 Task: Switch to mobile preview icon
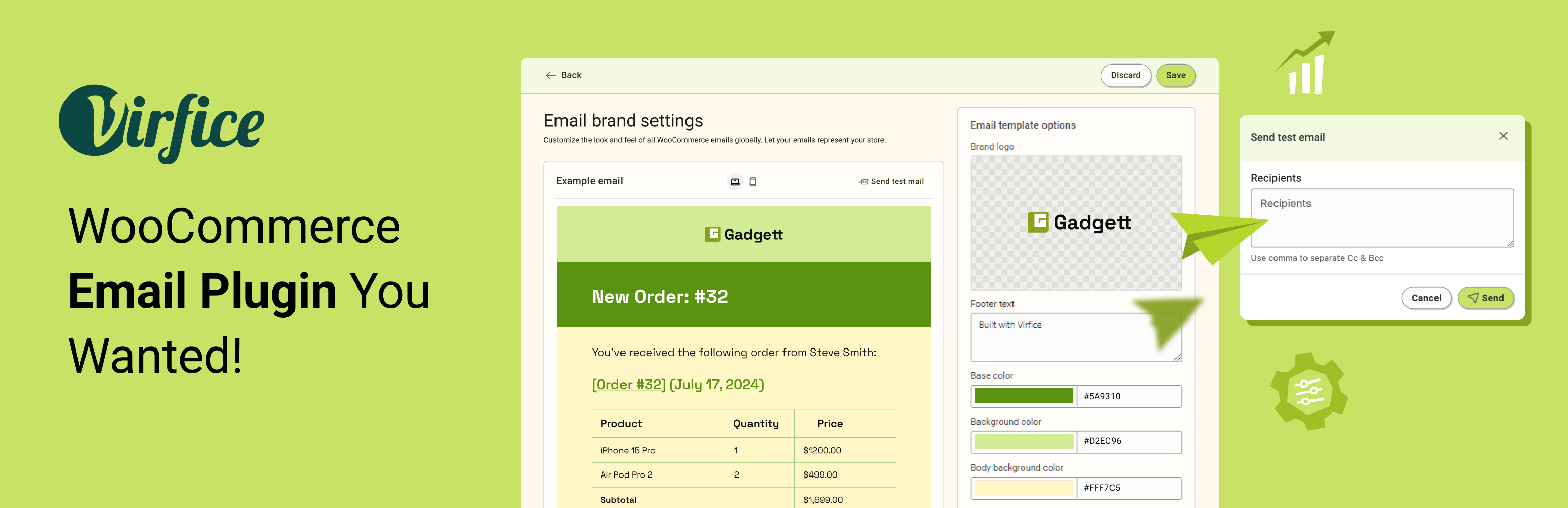pos(753,181)
